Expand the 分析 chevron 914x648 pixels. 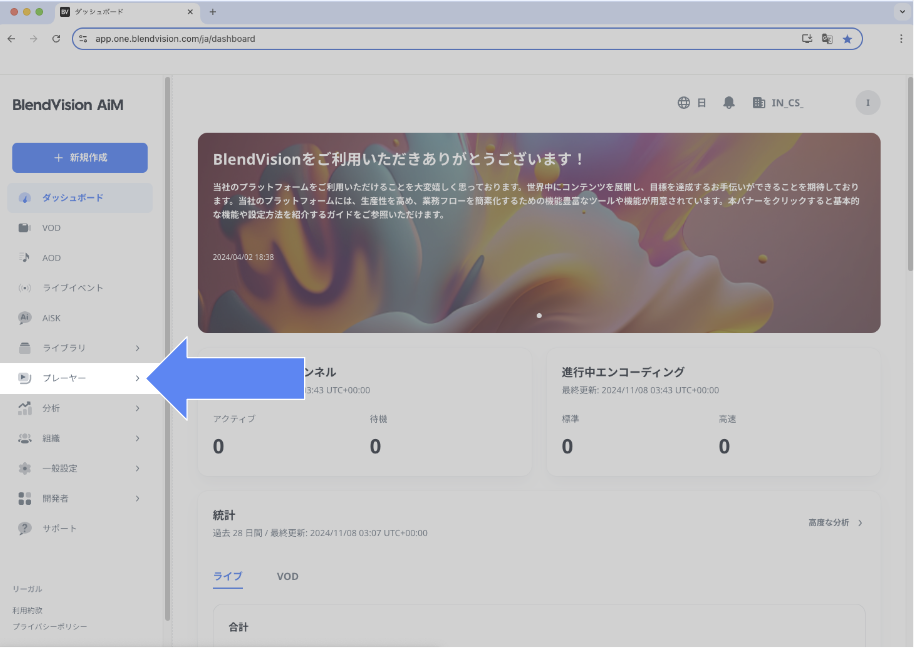tap(138, 408)
